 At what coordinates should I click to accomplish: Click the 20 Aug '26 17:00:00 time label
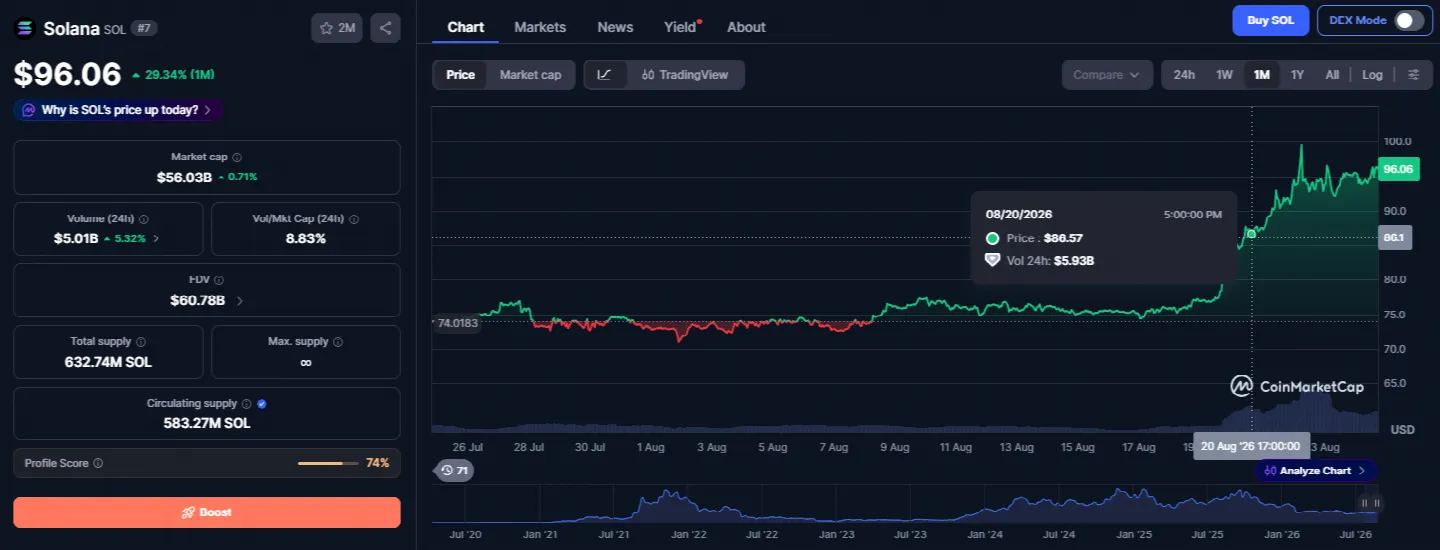click(x=1250, y=446)
